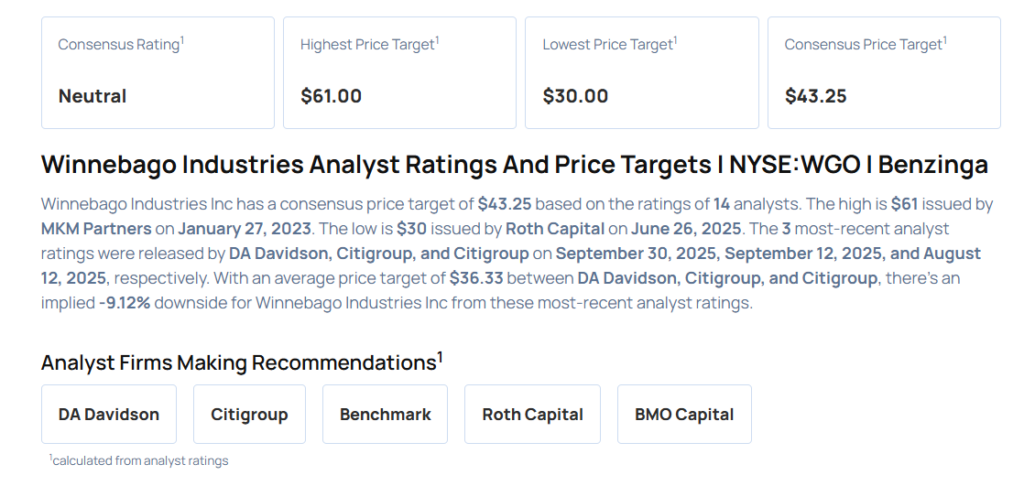
Task: Click the DA Davidson analyst firm button
Action: click(109, 414)
